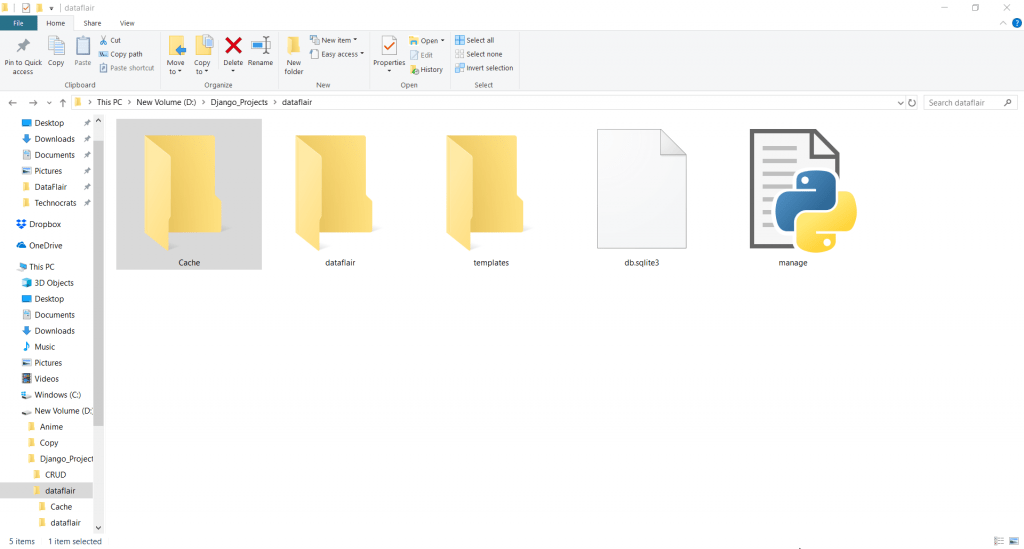
Task: Open recent locations dropdown arrow
Action: coord(49,102)
